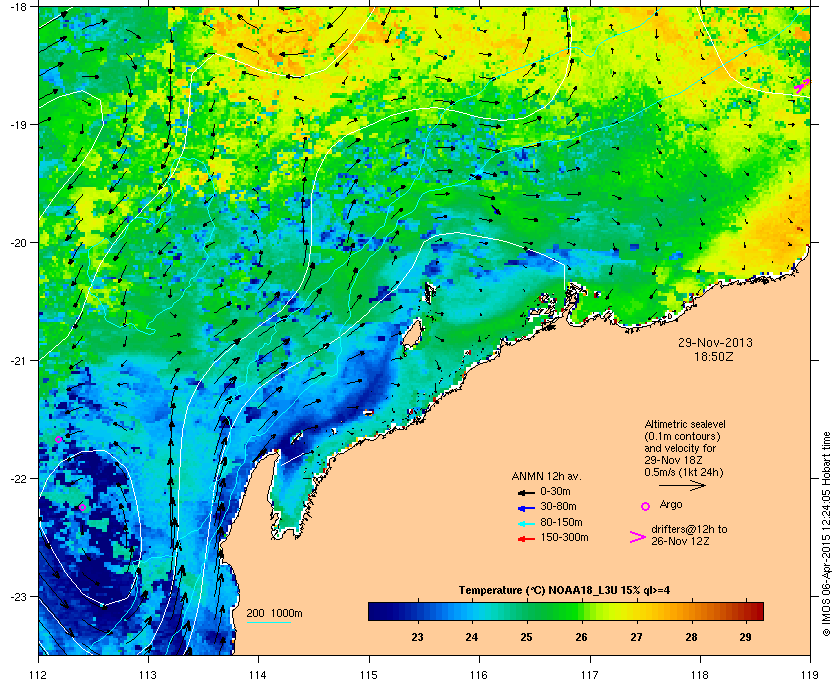840x680 pixels.
Task: Click the '119' longitude axis label
Action: tap(810, 674)
